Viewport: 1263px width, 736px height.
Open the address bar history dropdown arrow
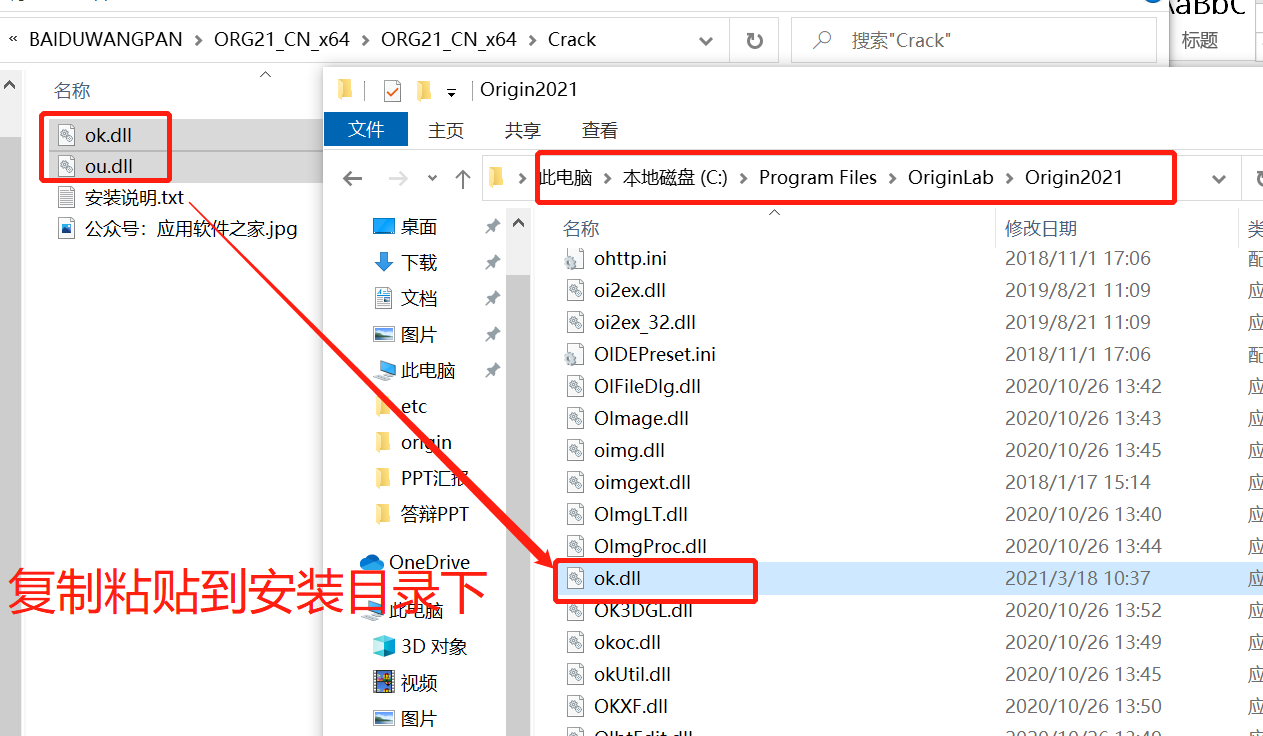[1218, 177]
